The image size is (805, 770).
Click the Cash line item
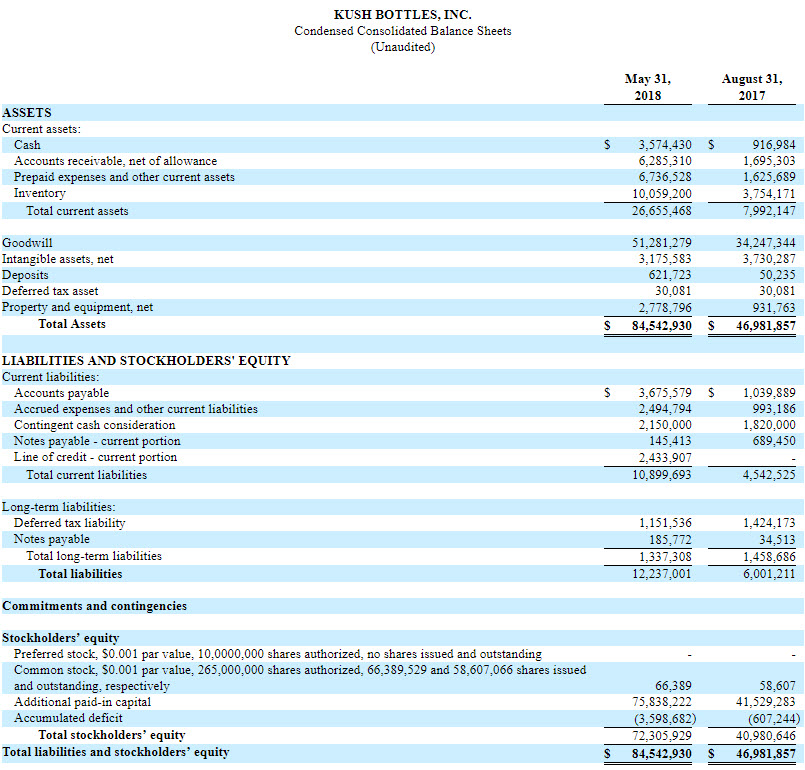[x=27, y=144]
